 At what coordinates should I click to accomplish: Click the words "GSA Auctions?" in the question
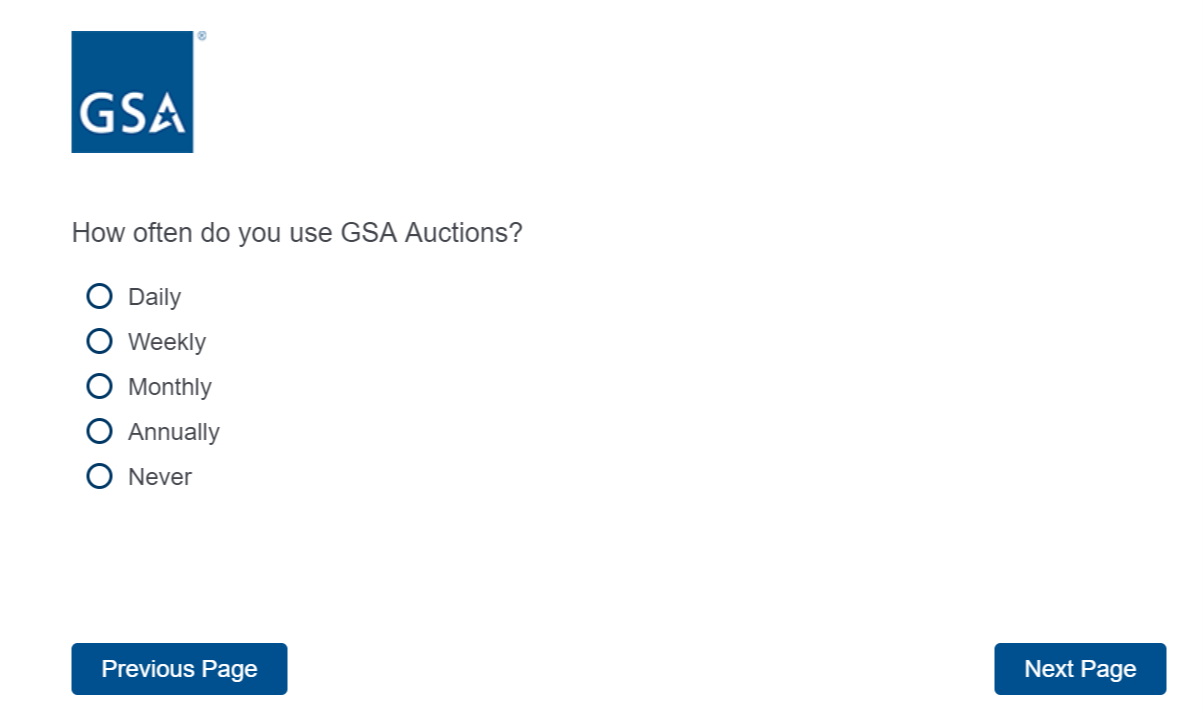point(431,233)
